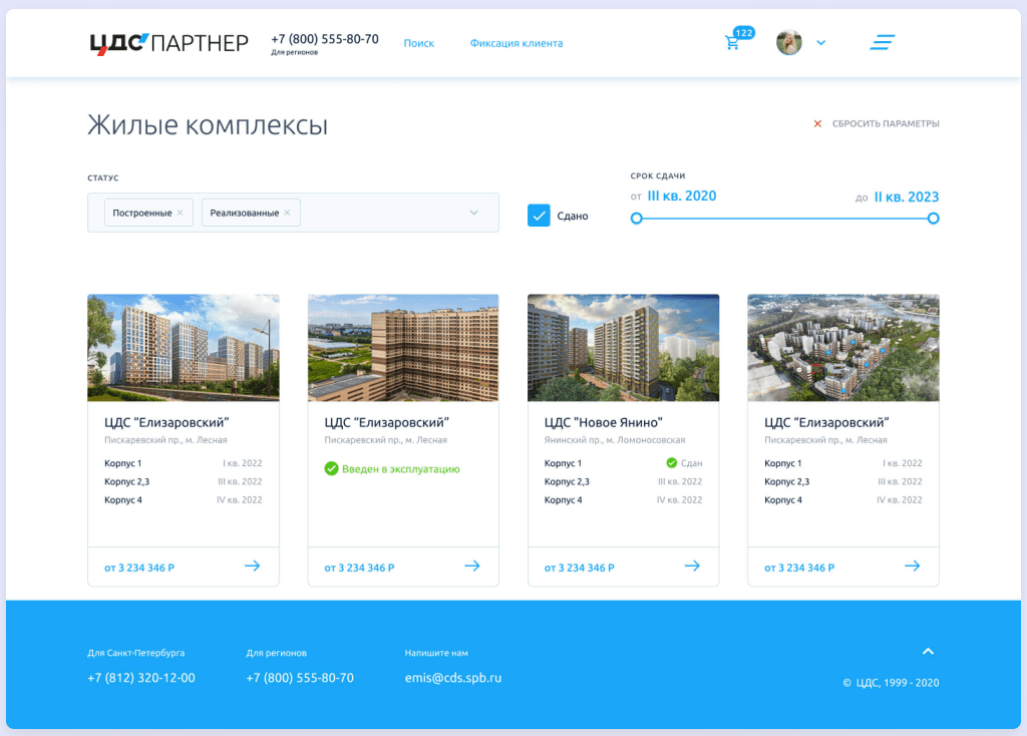Click © ЦДС, 1999 - 2020 copyright
Viewport: 1027px width, 736px height.
[891, 683]
